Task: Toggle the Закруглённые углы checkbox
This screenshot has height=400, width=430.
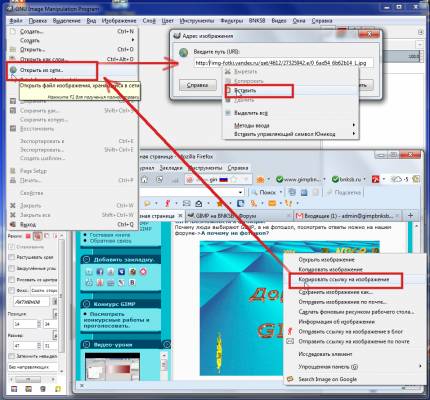Action: pyautogui.click(x=12, y=268)
